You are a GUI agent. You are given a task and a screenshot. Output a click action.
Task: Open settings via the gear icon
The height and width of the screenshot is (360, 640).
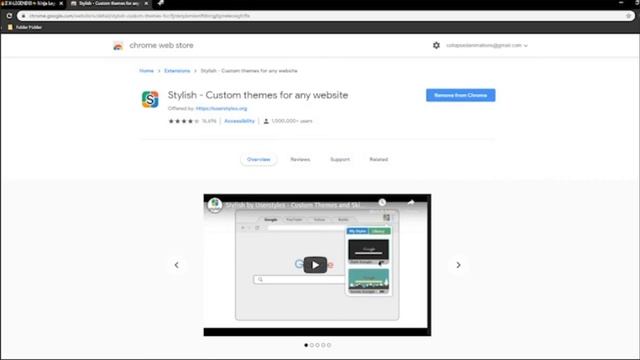(x=436, y=45)
